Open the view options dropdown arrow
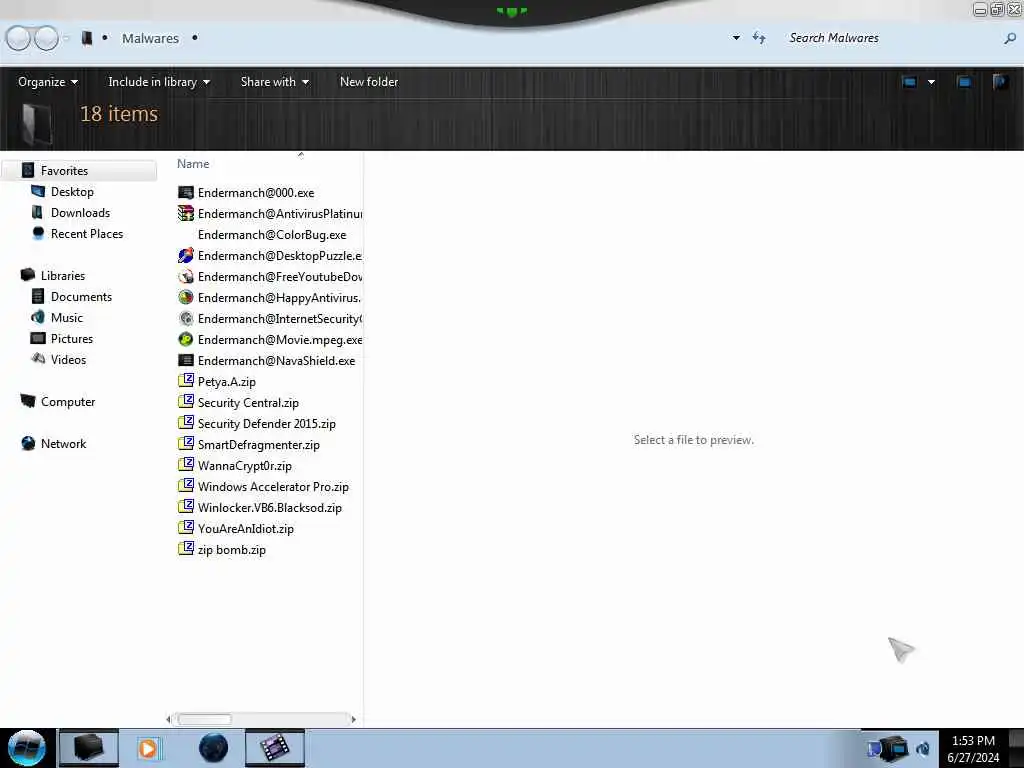 pos(931,82)
